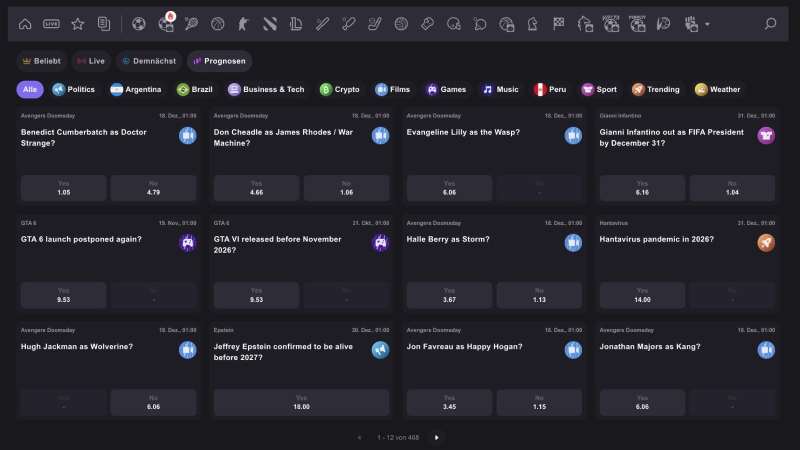Select the volleyball icon
Viewport: 800px width, 450px height.
point(401,24)
